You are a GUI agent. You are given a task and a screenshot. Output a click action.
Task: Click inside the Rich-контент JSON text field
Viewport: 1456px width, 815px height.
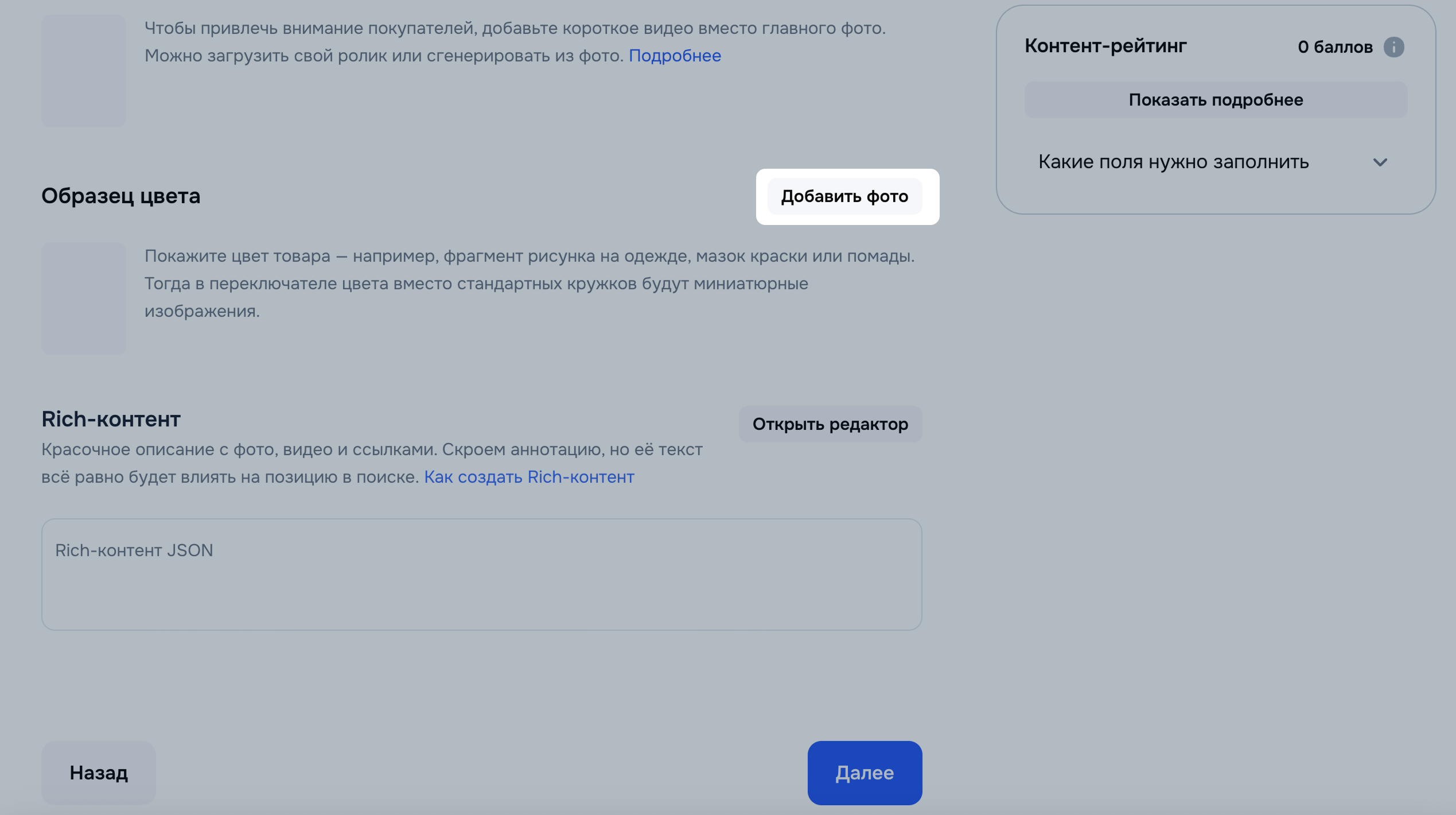(481, 575)
